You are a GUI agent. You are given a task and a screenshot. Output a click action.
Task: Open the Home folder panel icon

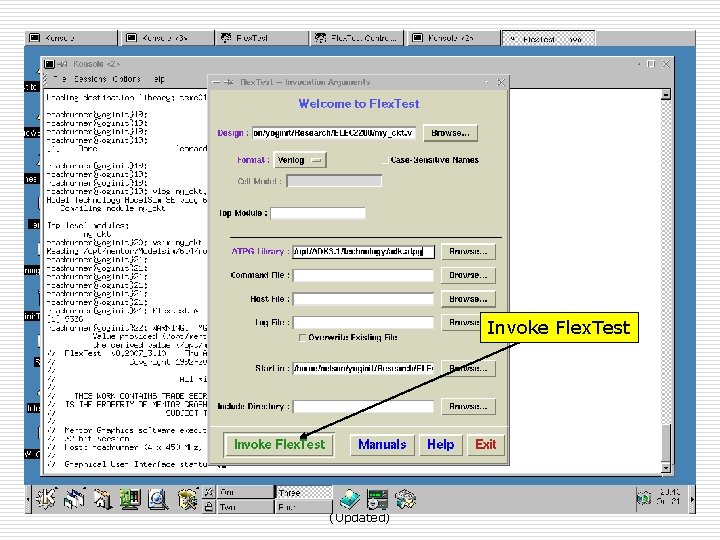[102, 500]
